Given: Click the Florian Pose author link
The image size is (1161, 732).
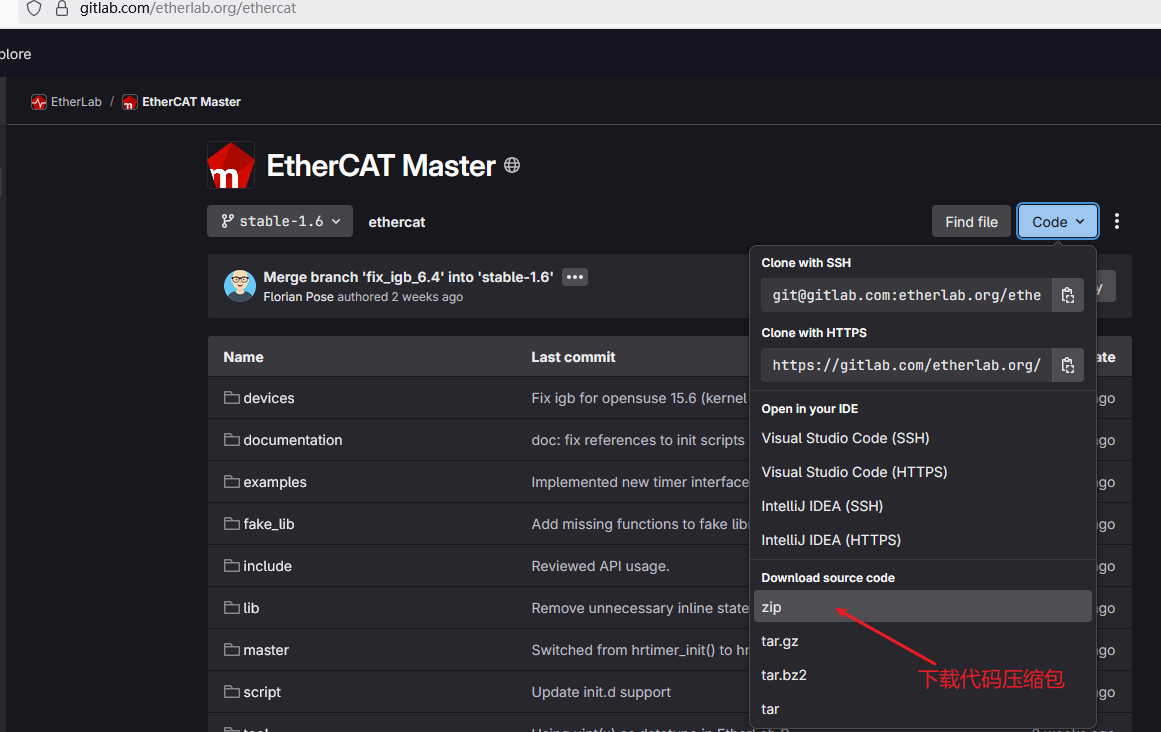Looking at the screenshot, I should coord(298,297).
